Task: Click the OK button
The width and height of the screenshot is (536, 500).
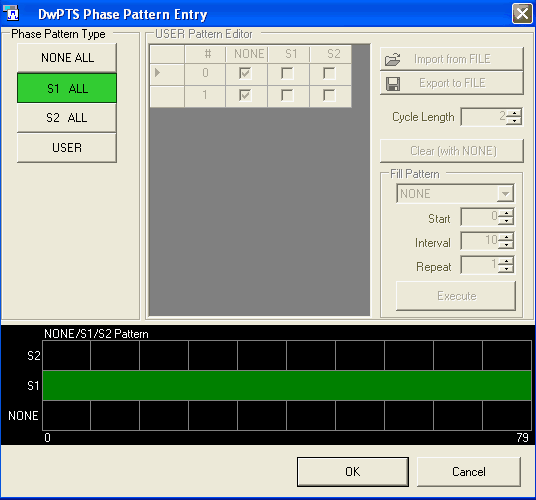Action: tap(353, 472)
